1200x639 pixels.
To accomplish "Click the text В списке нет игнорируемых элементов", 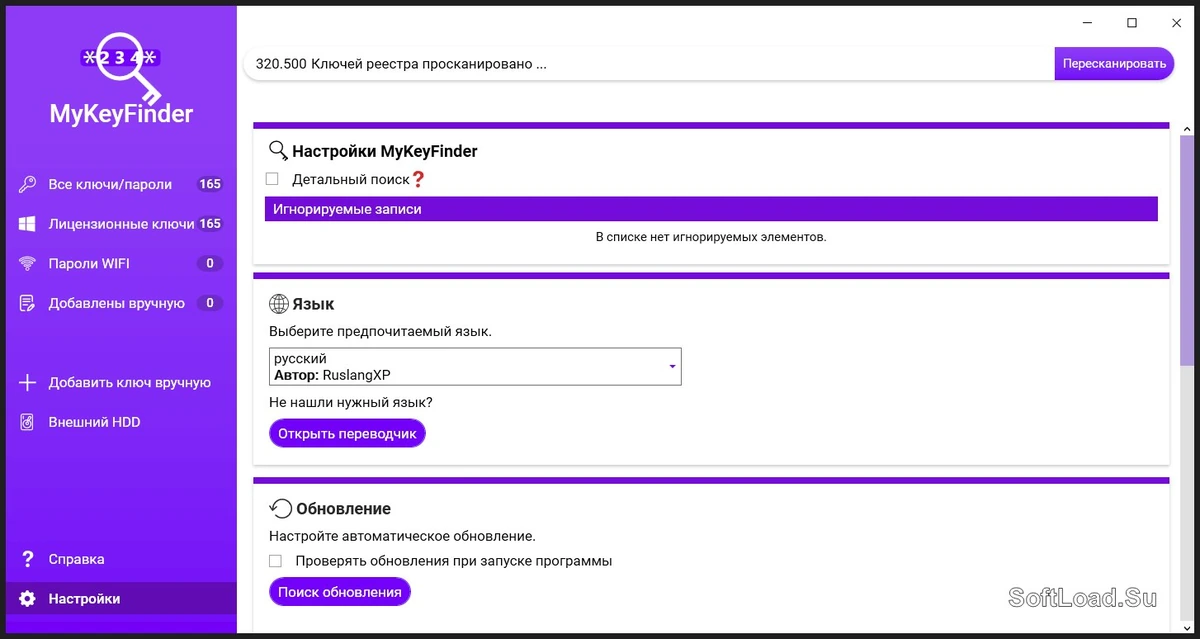I will tap(711, 237).
